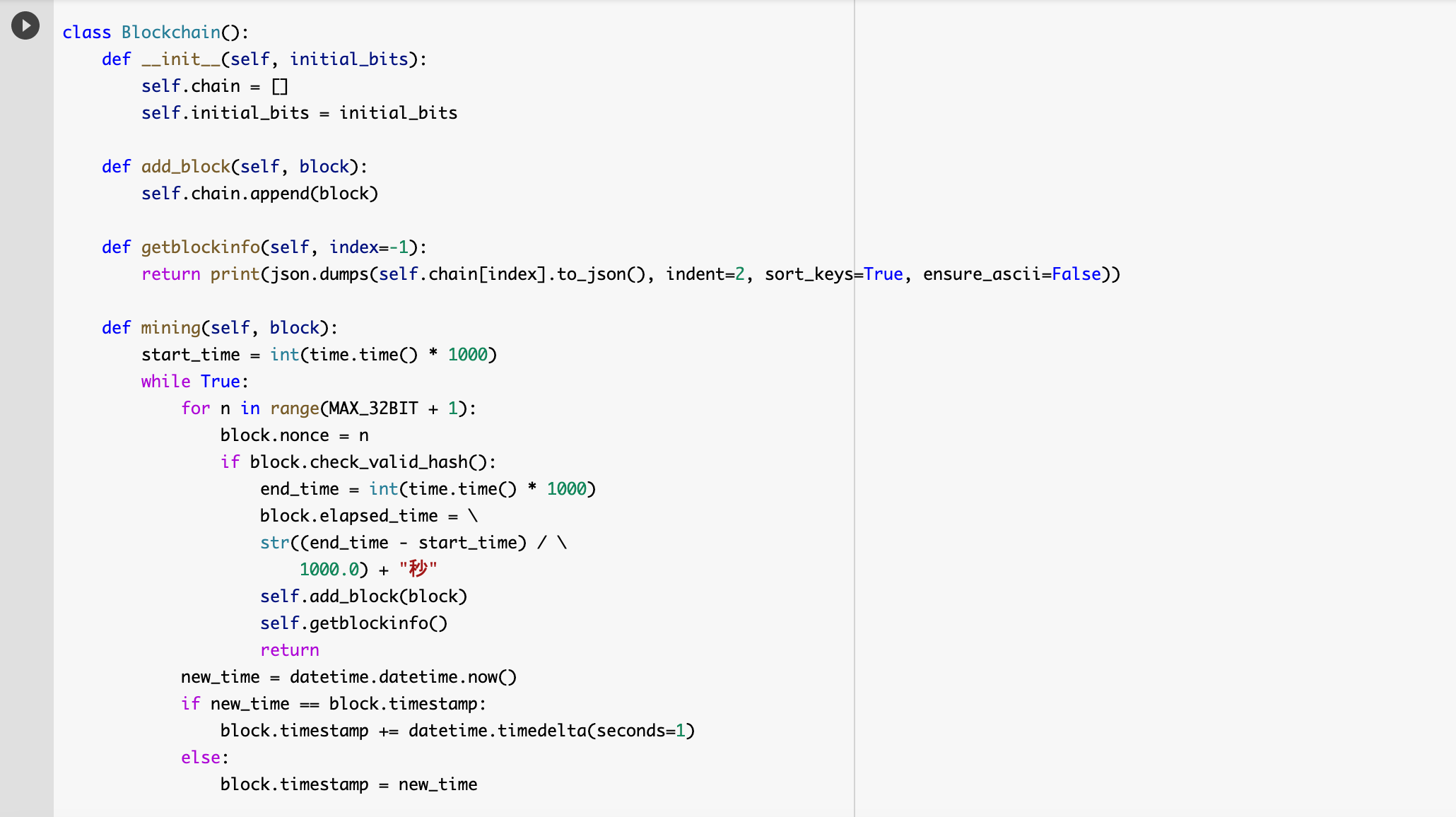Click the "秒" string literal
This screenshot has width=1456, height=817.
click(418, 570)
